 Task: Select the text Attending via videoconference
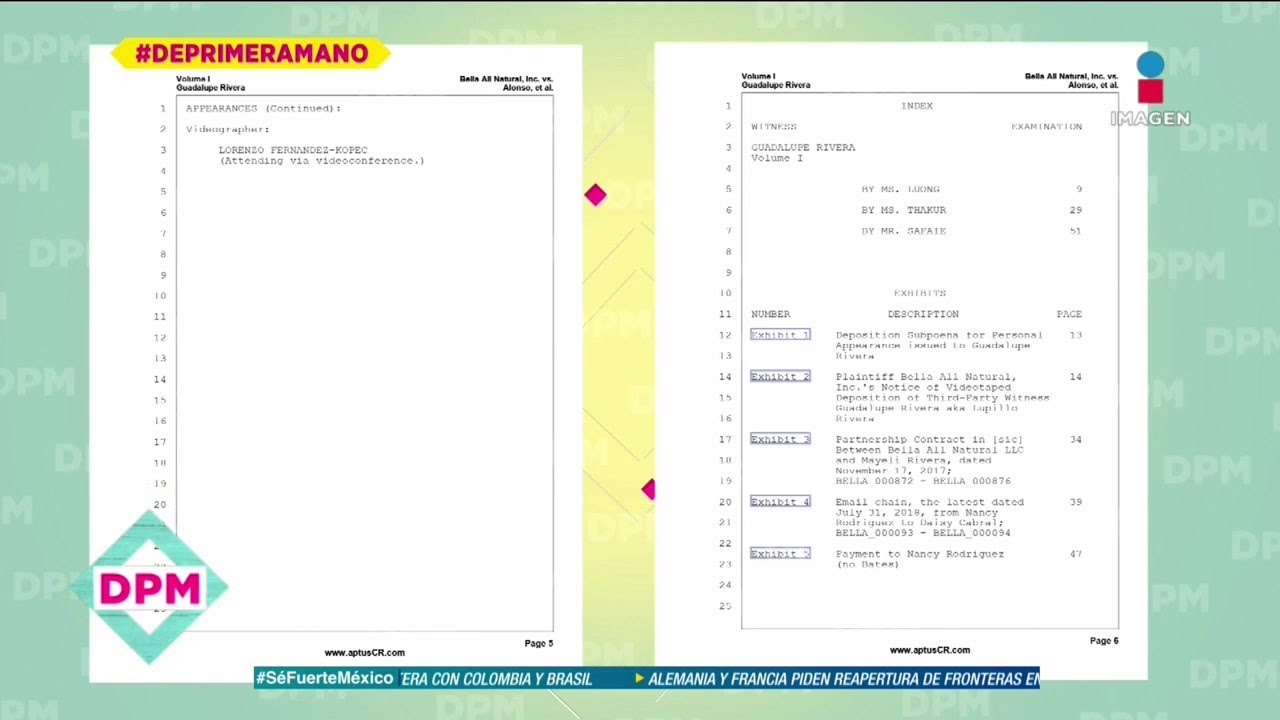click(322, 161)
